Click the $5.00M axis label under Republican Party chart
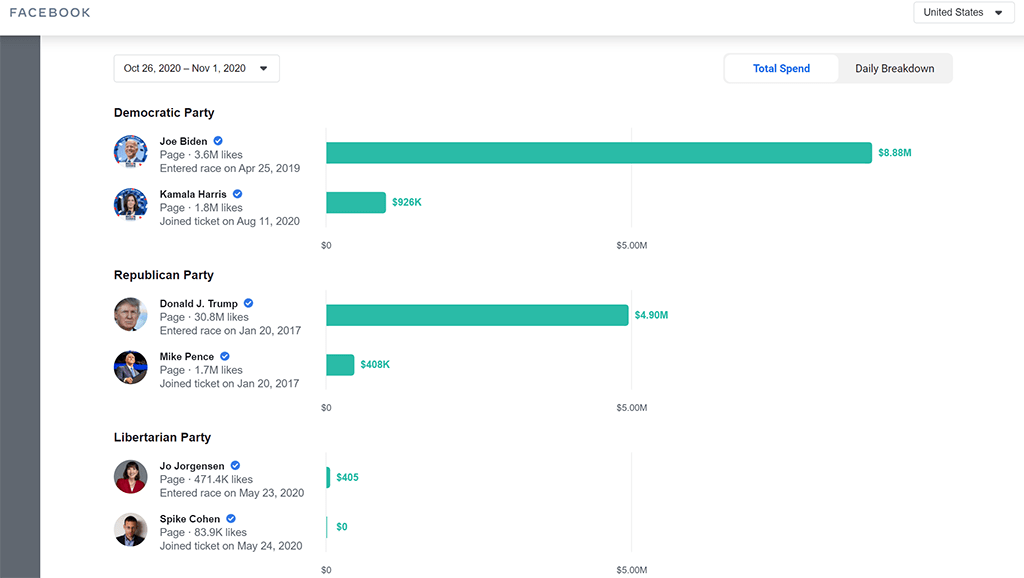The height and width of the screenshot is (578, 1024). pos(632,408)
